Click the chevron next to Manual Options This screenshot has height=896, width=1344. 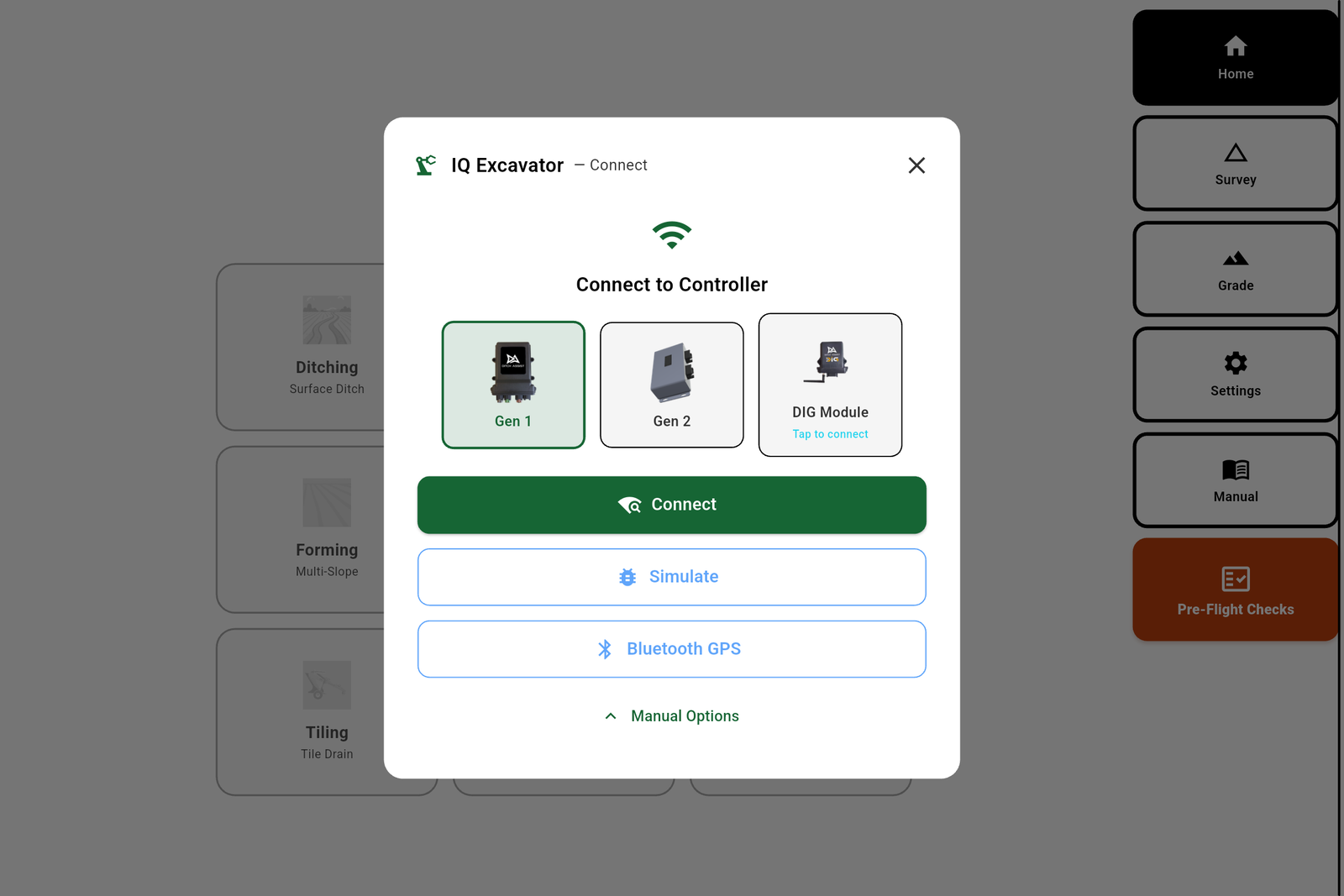coord(611,716)
